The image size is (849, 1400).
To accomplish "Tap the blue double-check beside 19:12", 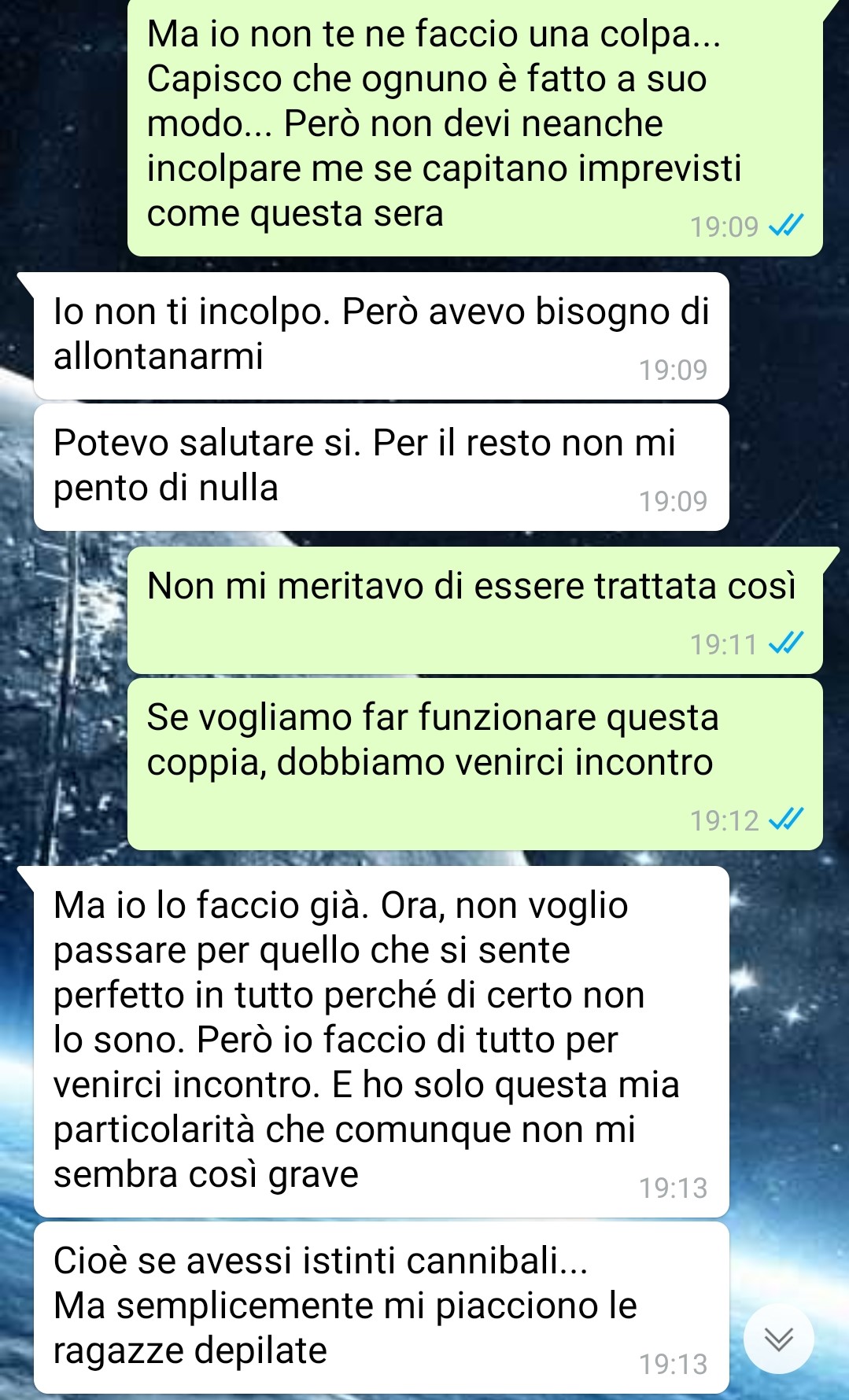I will [x=785, y=820].
